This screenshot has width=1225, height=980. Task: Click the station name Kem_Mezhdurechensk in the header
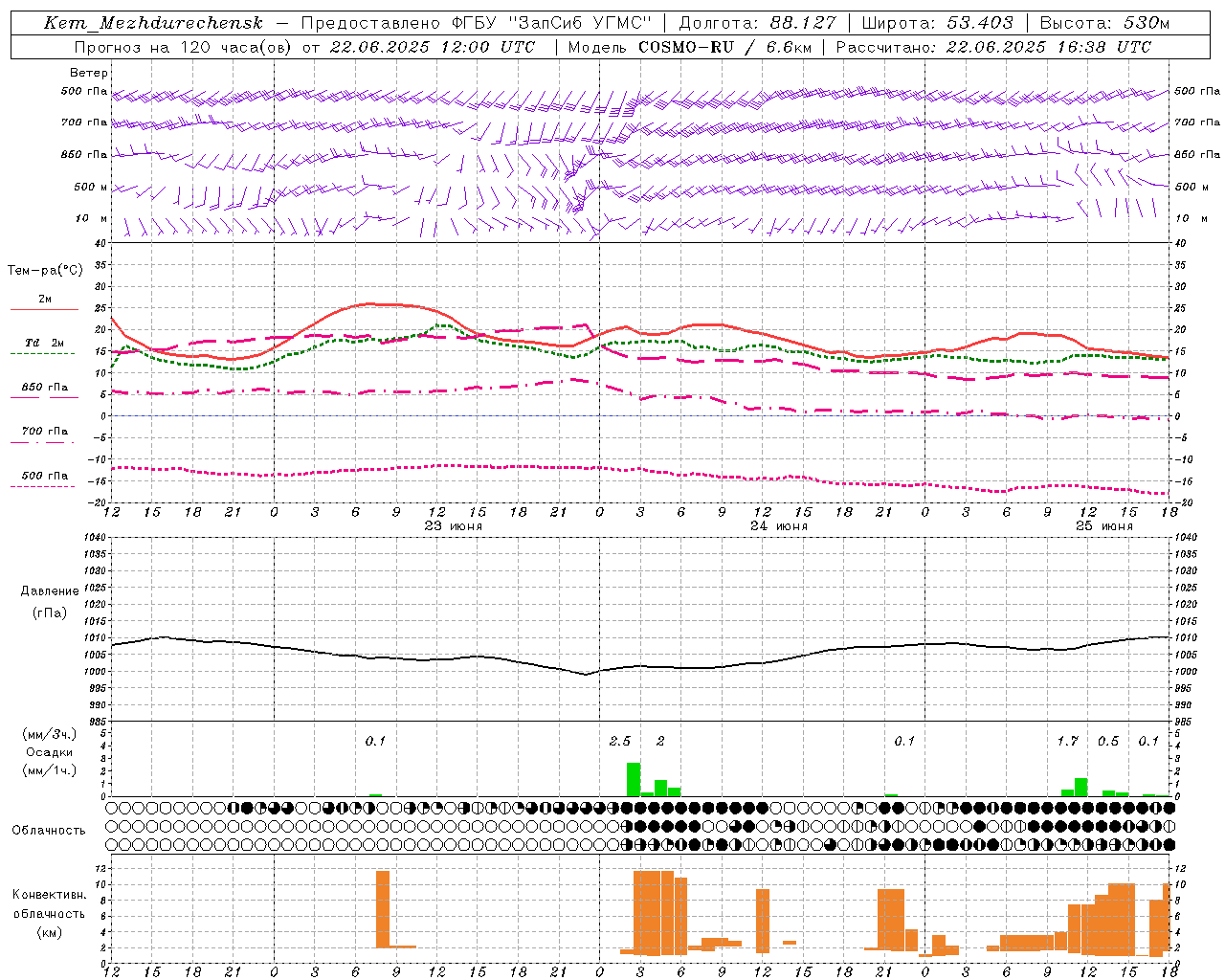pos(154,23)
